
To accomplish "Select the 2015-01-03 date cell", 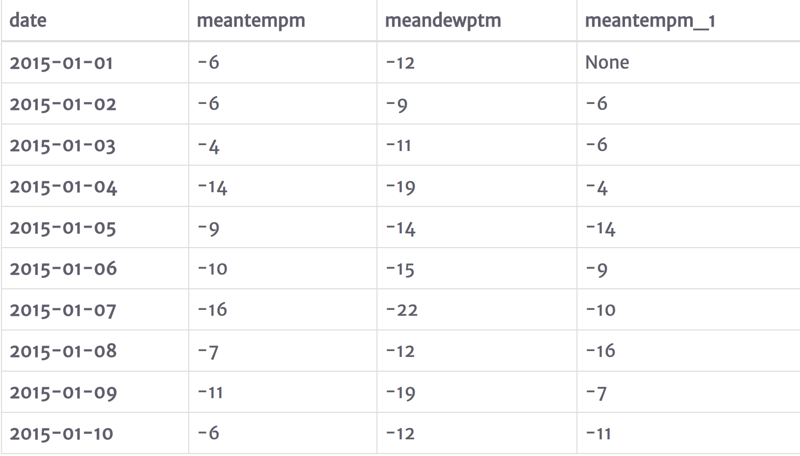I will point(62,145).
